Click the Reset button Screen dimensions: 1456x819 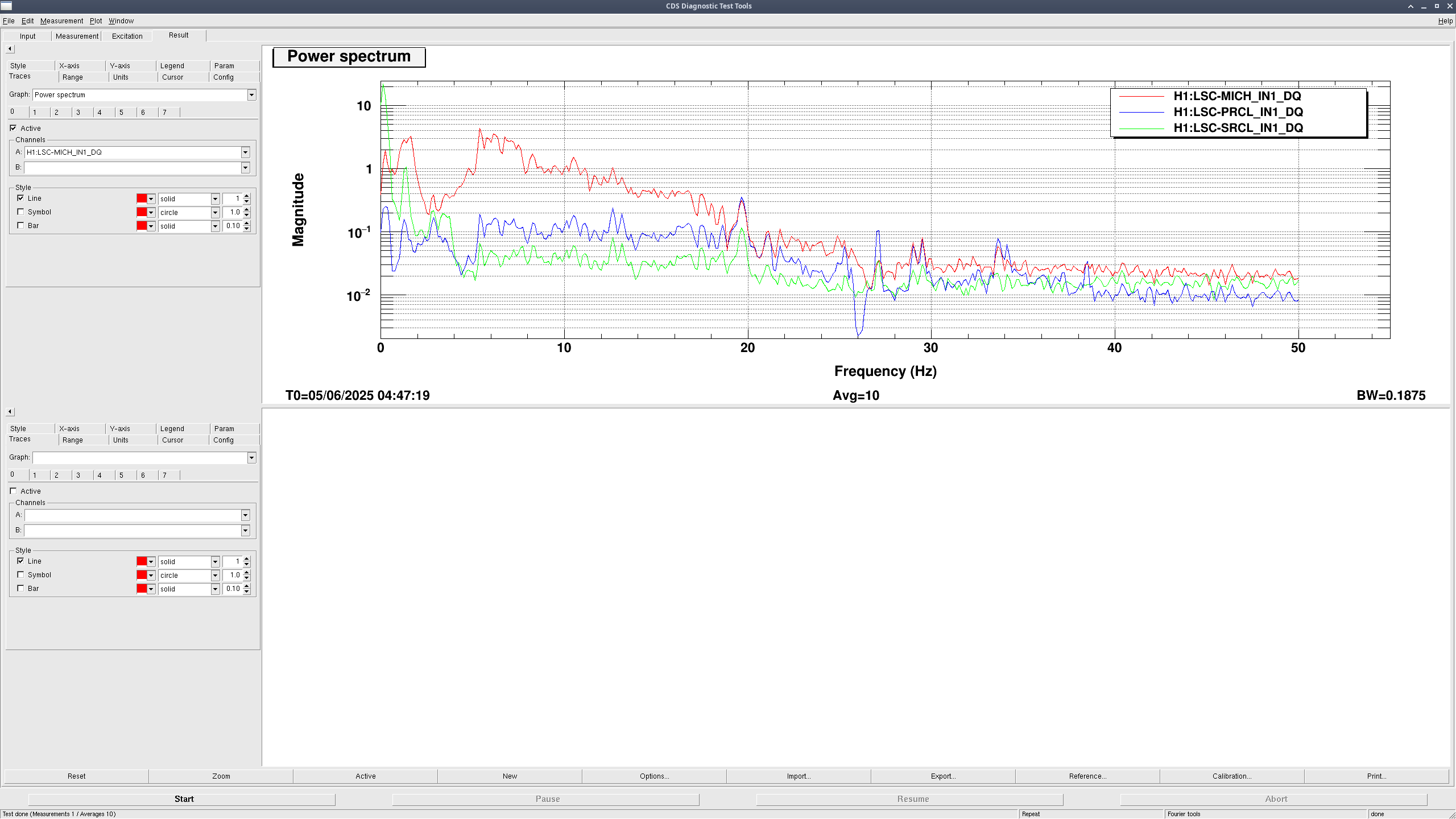[x=77, y=776]
